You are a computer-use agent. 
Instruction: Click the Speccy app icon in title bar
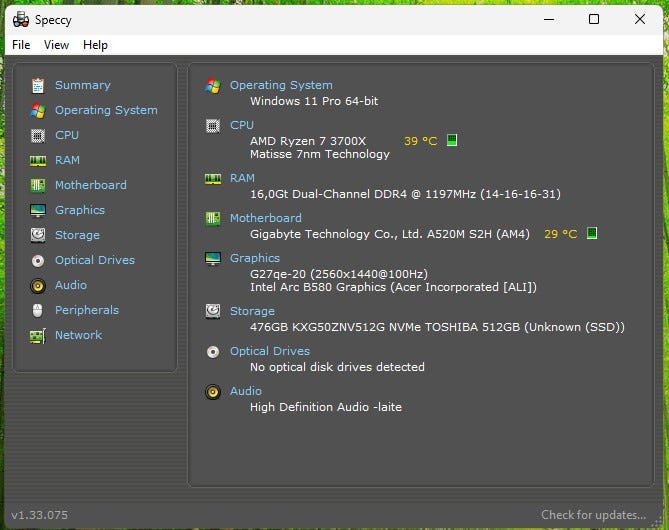[x=20, y=19]
